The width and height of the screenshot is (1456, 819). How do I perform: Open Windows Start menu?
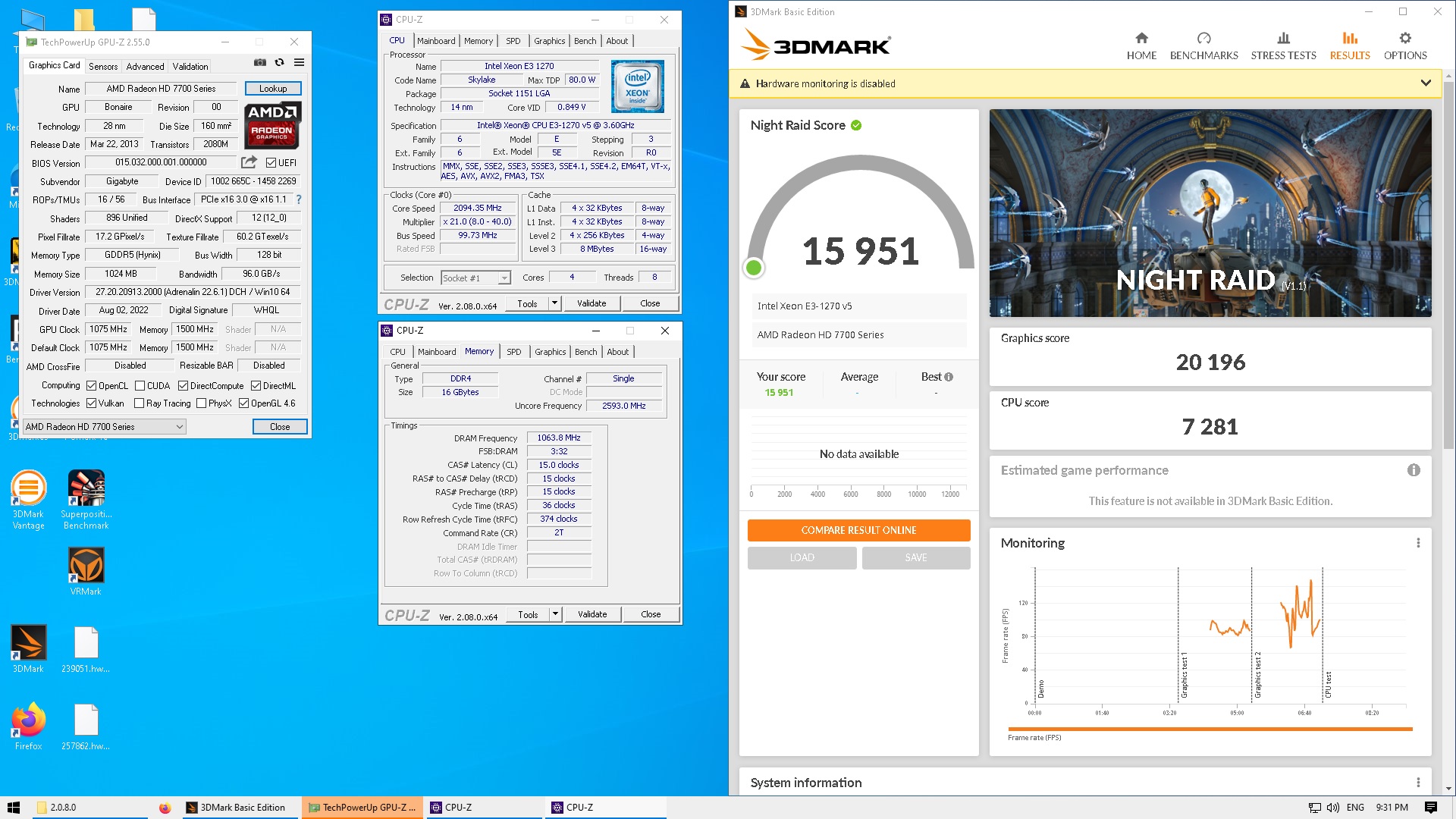(x=14, y=808)
